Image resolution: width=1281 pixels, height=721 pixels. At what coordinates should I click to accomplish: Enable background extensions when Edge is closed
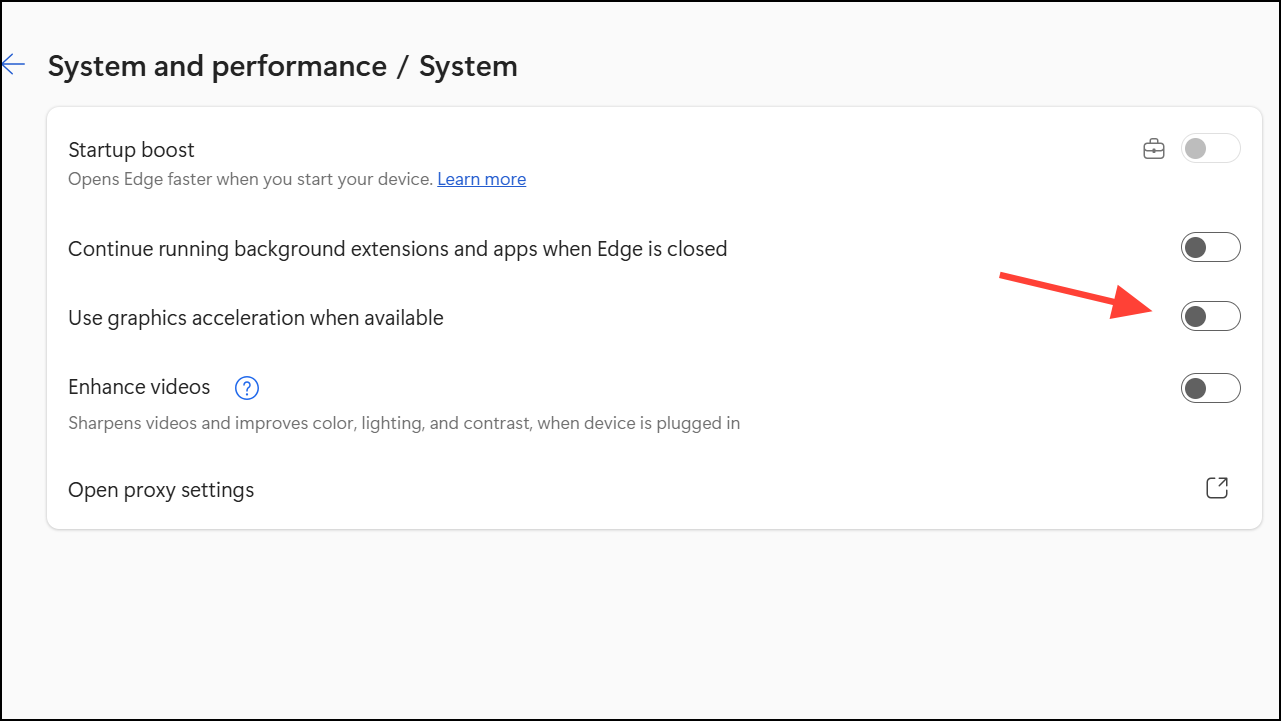coord(1210,248)
